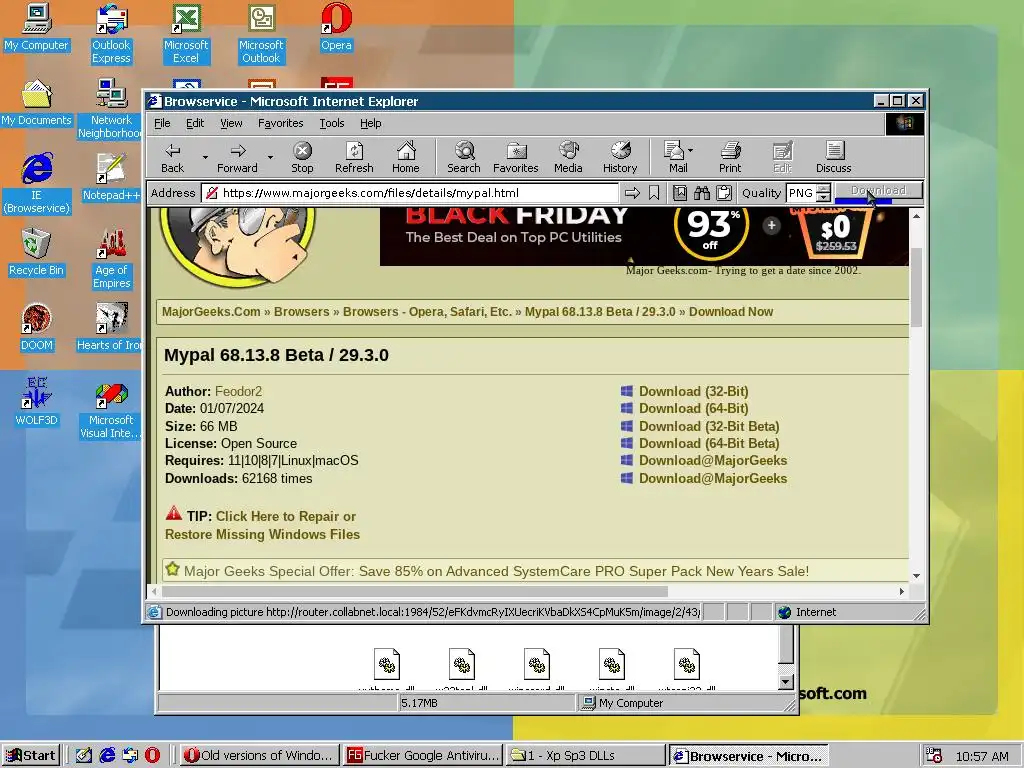Select the WOLF3D desktop icon
1024x768 pixels.
pos(37,402)
